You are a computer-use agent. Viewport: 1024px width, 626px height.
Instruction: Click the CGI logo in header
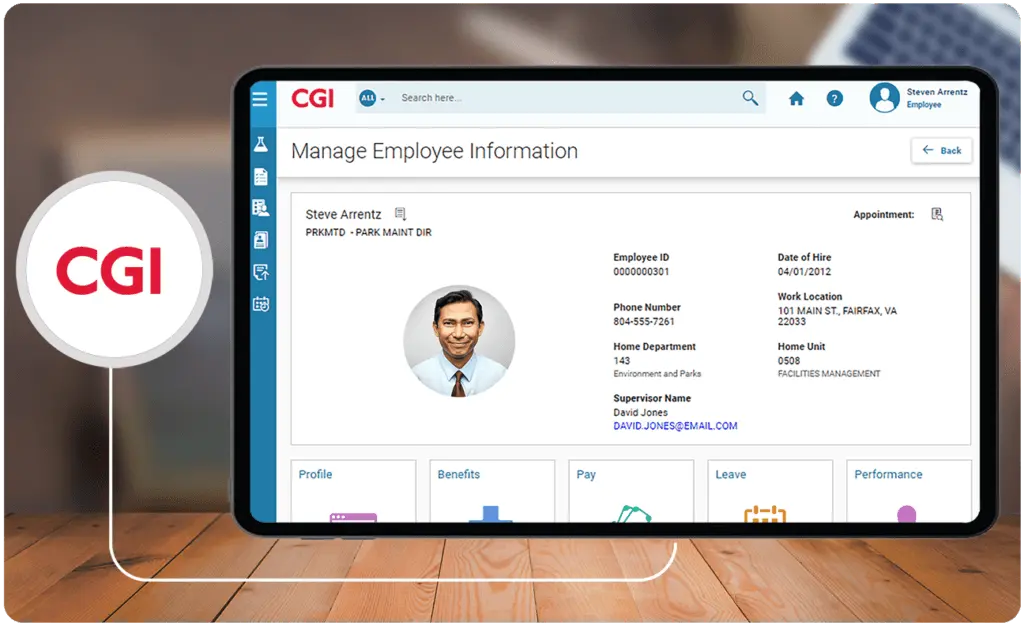click(x=313, y=99)
